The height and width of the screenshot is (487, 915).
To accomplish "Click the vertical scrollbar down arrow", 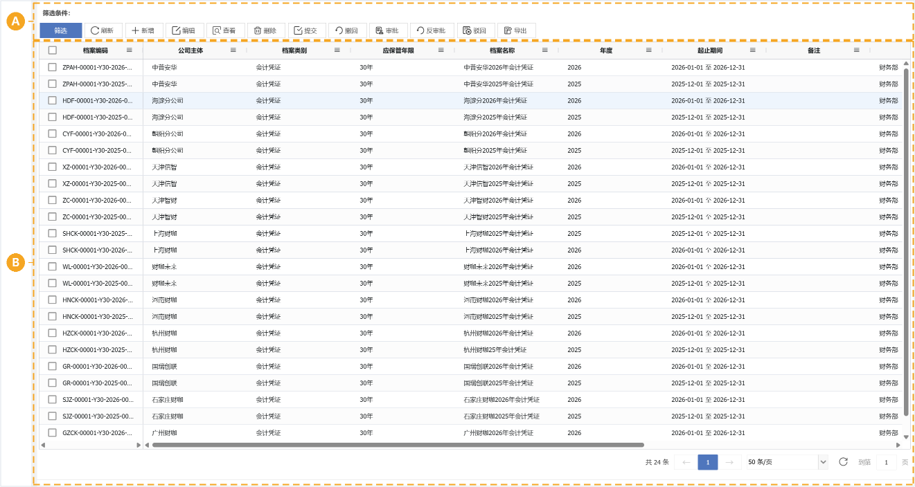I will coord(906,437).
